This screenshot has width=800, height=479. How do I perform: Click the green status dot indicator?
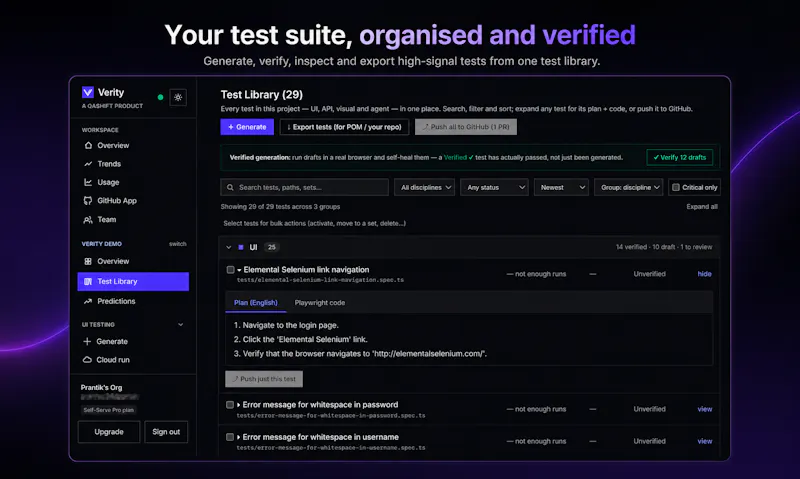click(160, 97)
